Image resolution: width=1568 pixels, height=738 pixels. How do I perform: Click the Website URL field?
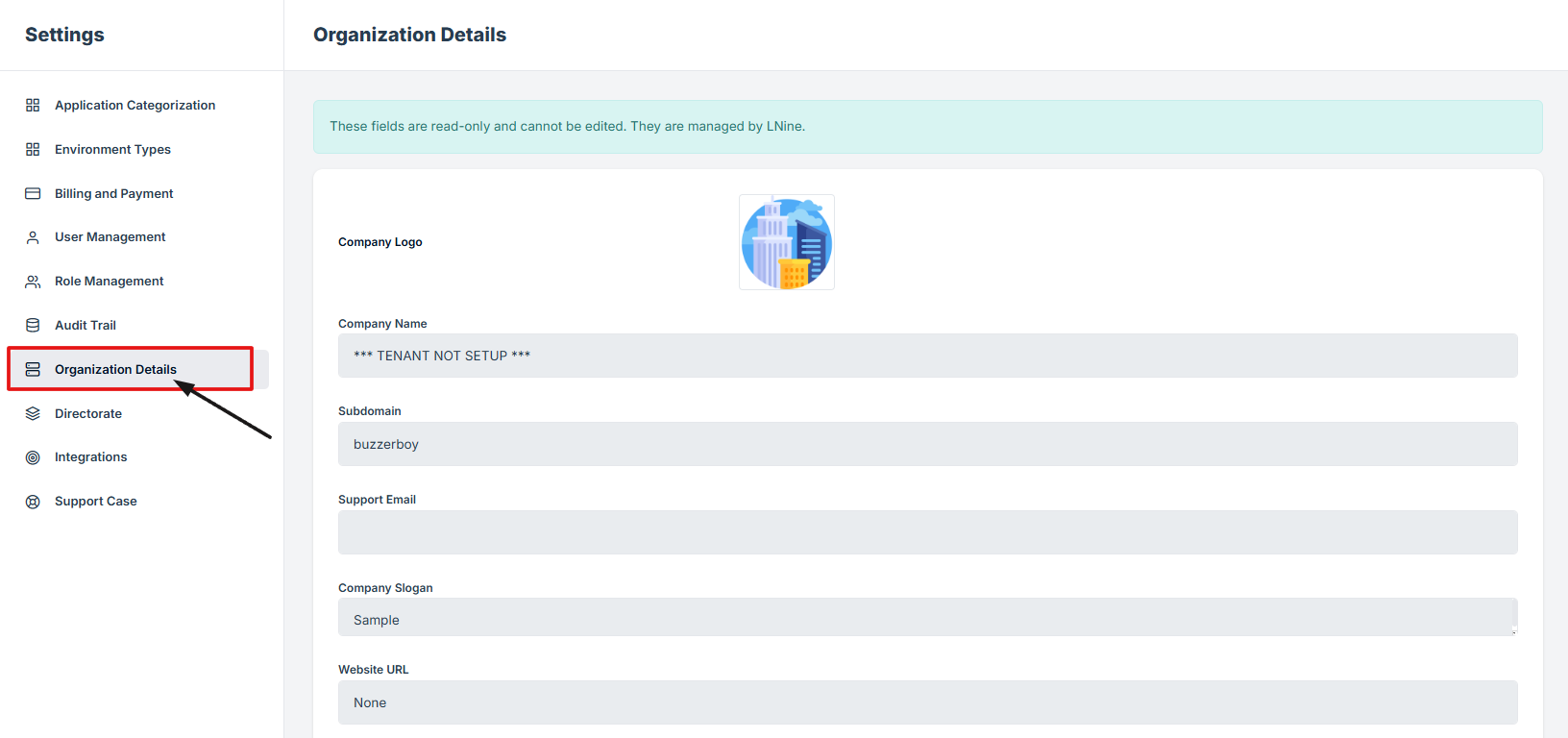pos(927,702)
